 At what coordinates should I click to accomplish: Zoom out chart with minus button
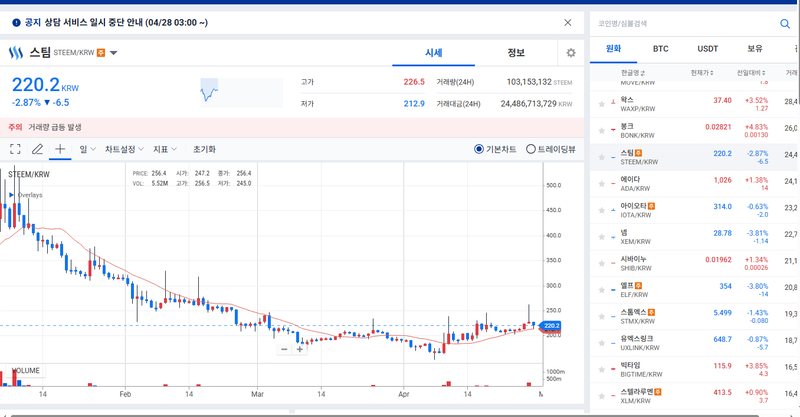pyautogui.click(x=284, y=349)
